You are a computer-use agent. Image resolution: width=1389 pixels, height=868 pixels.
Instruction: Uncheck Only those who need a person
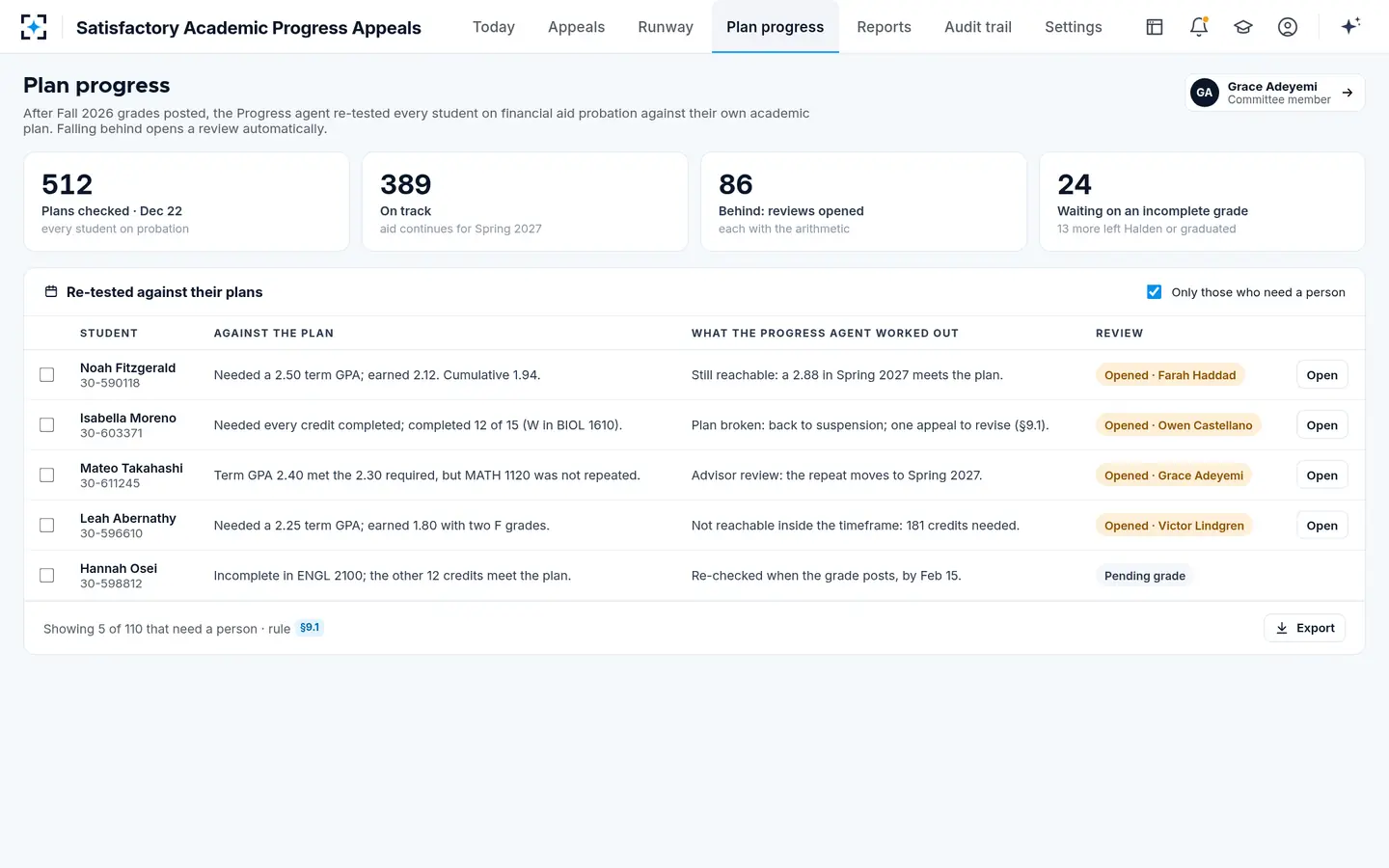1154,292
